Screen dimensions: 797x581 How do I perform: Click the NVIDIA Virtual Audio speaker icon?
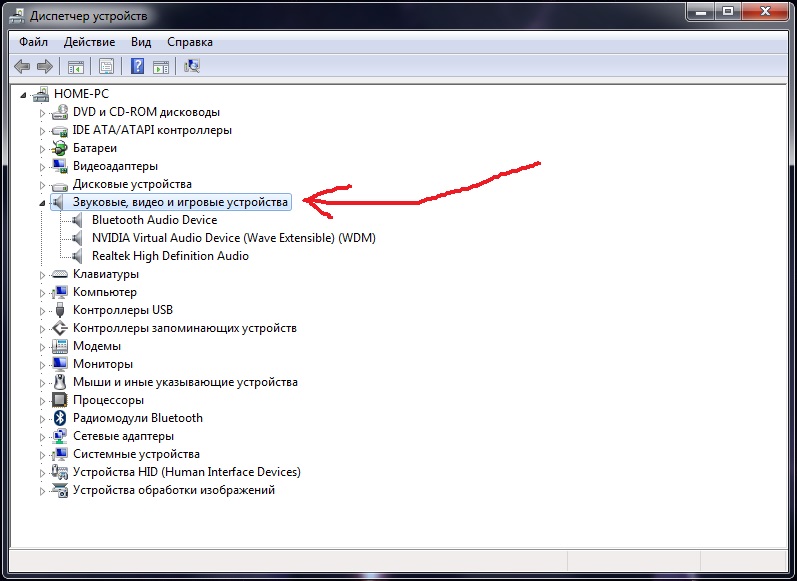77,238
